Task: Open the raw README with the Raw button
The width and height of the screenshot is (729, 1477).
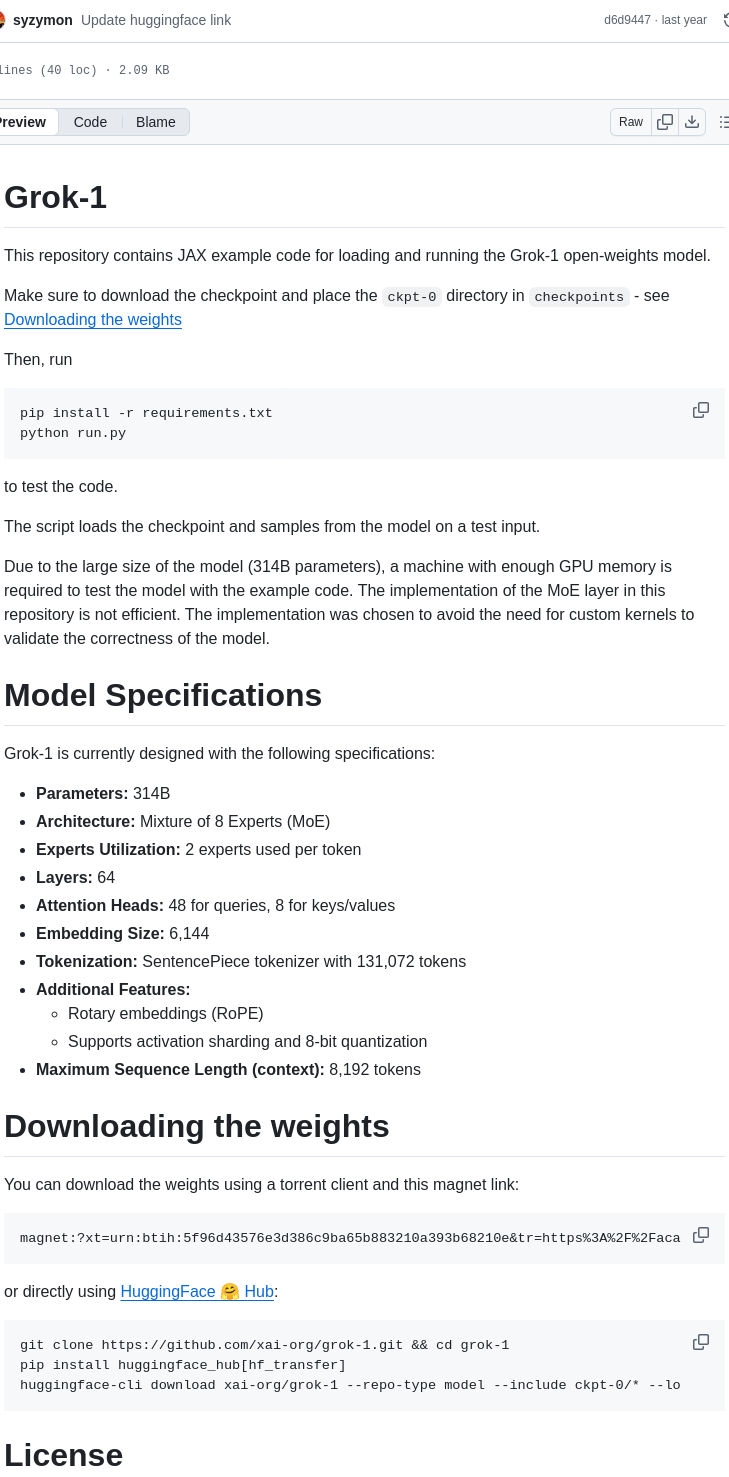Action: click(630, 121)
